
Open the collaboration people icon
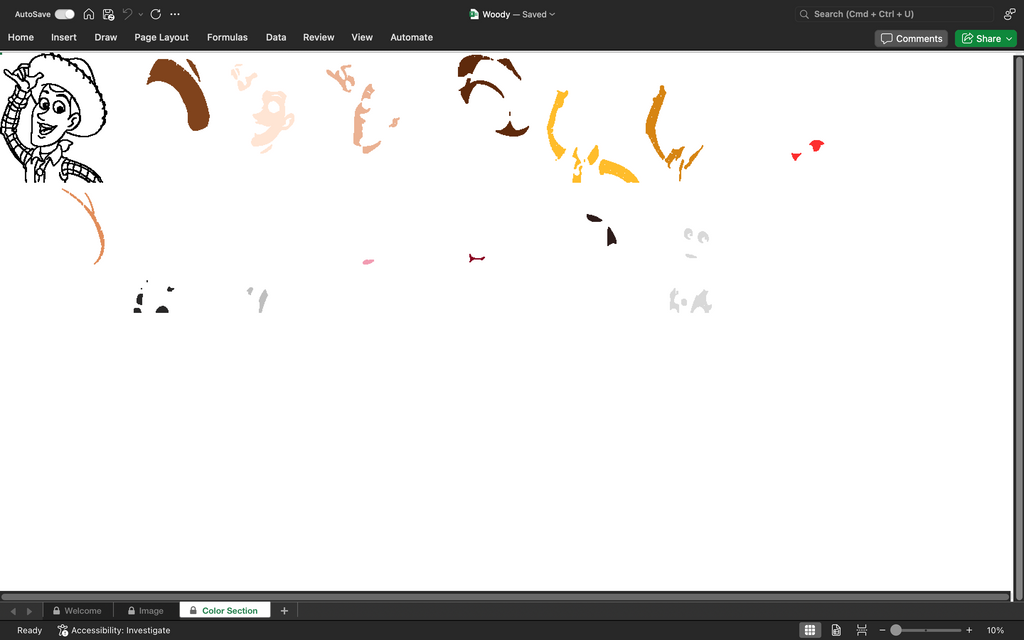point(1010,14)
